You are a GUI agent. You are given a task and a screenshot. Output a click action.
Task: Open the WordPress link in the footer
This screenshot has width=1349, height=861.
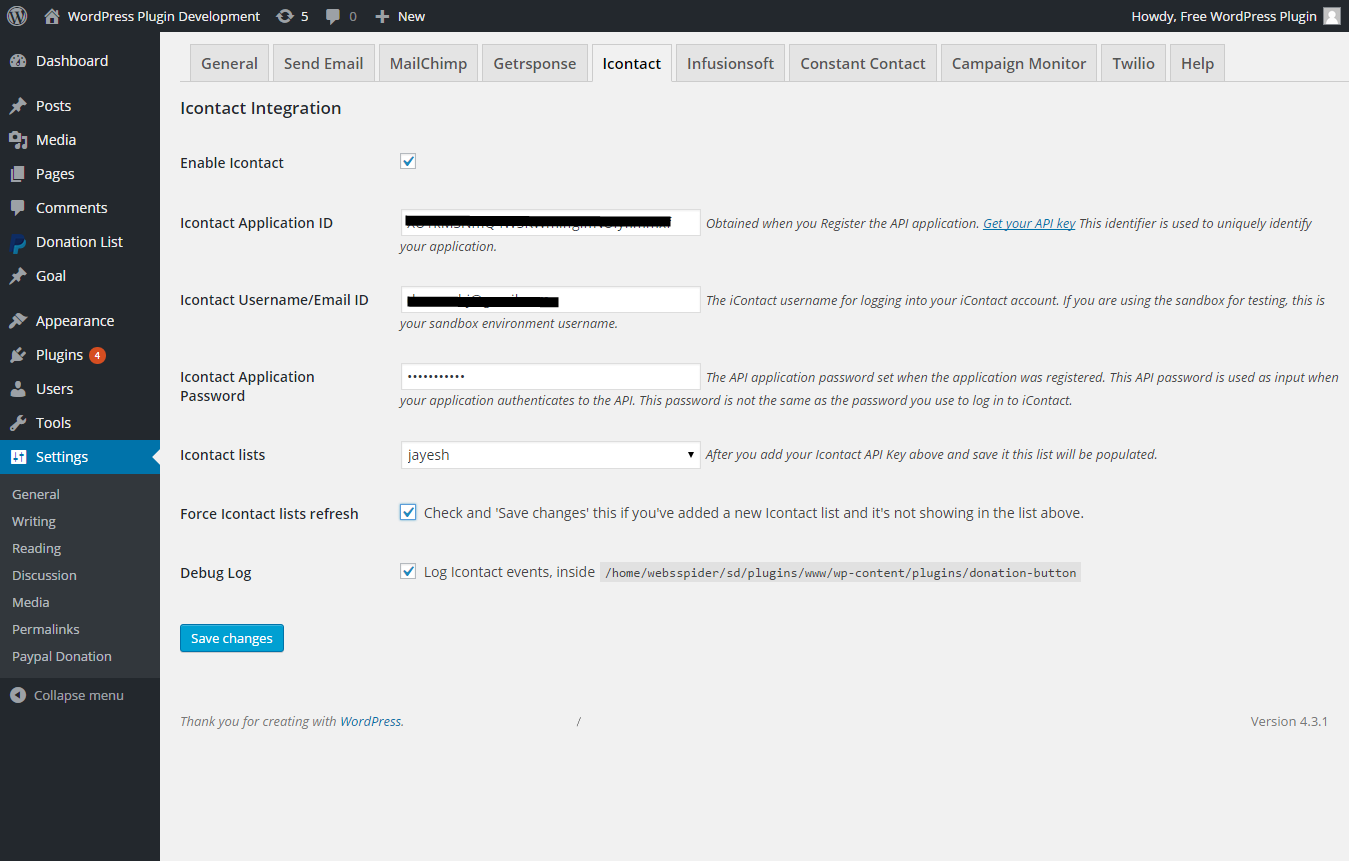point(371,721)
